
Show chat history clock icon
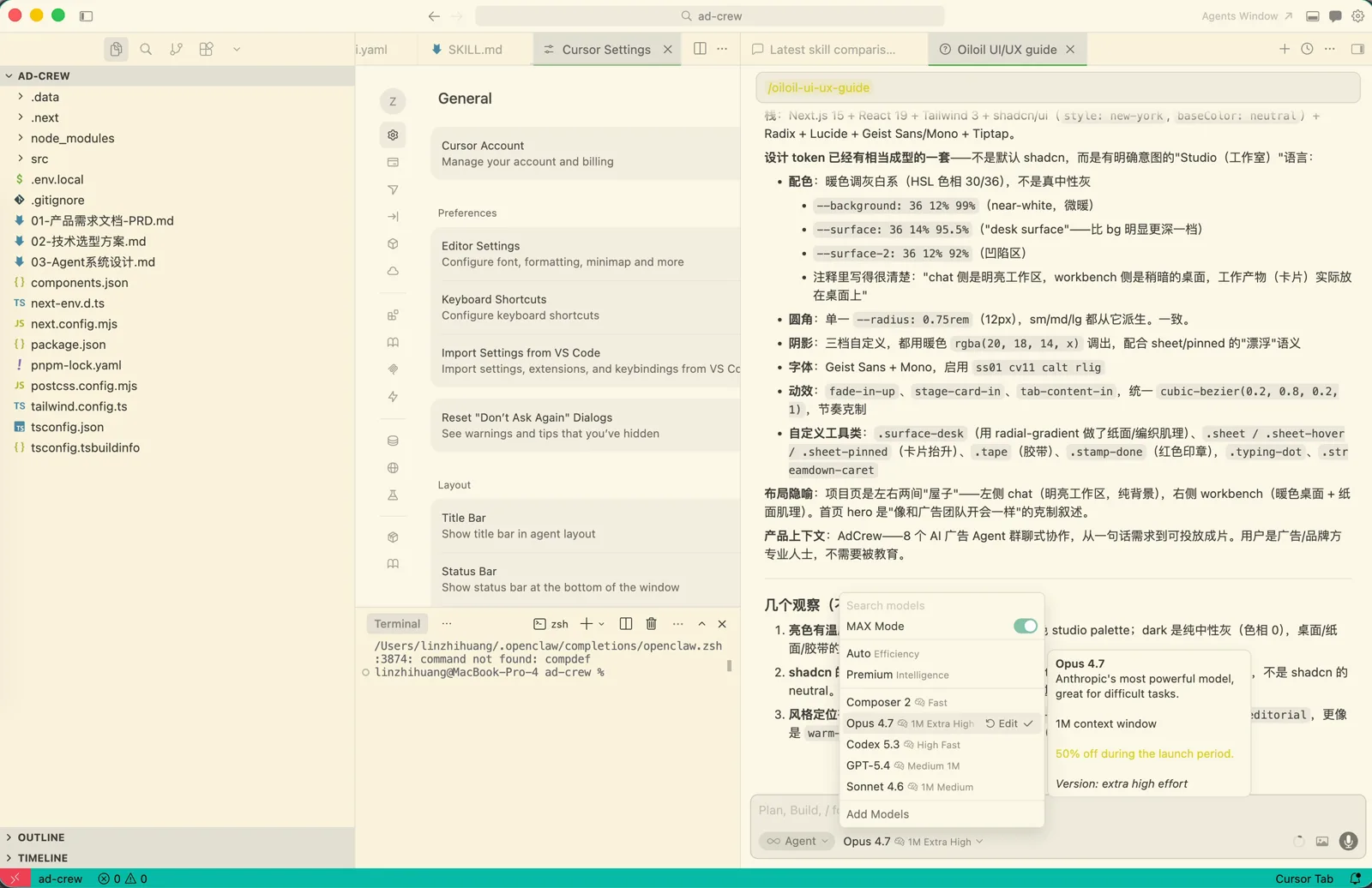[x=1307, y=49]
